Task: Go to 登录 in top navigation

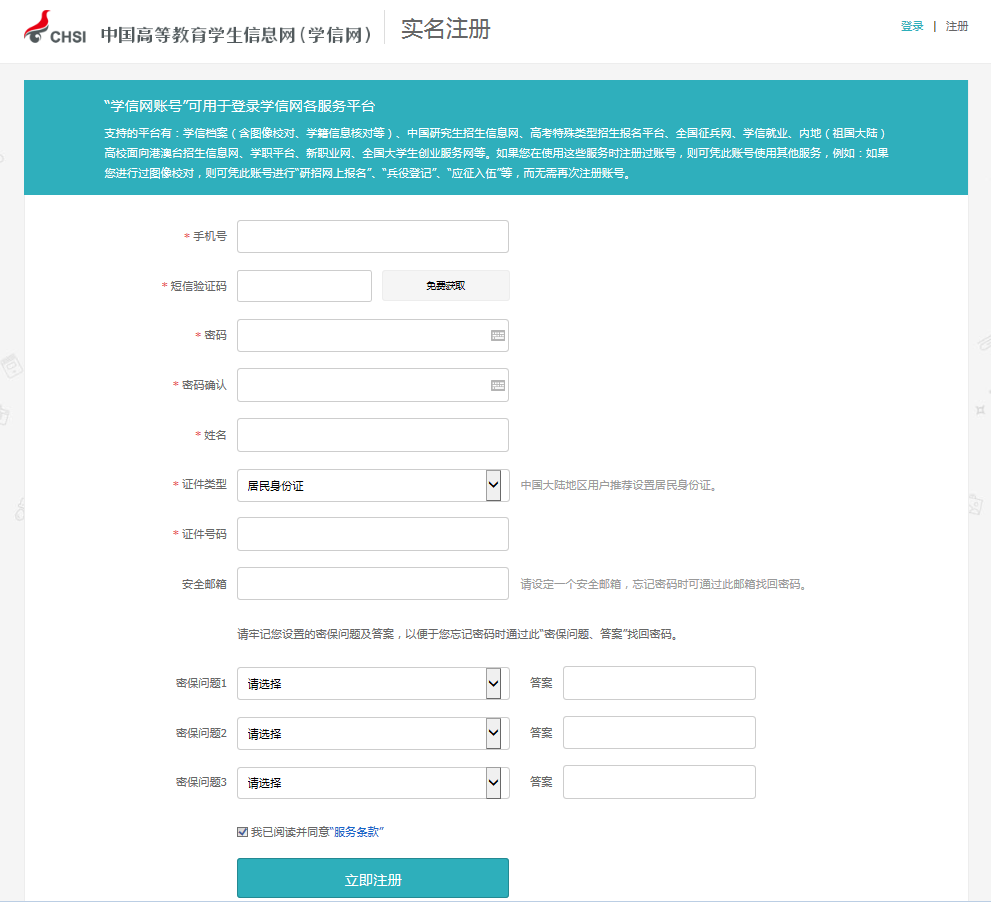Action: pyautogui.click(x=912, y=27)
